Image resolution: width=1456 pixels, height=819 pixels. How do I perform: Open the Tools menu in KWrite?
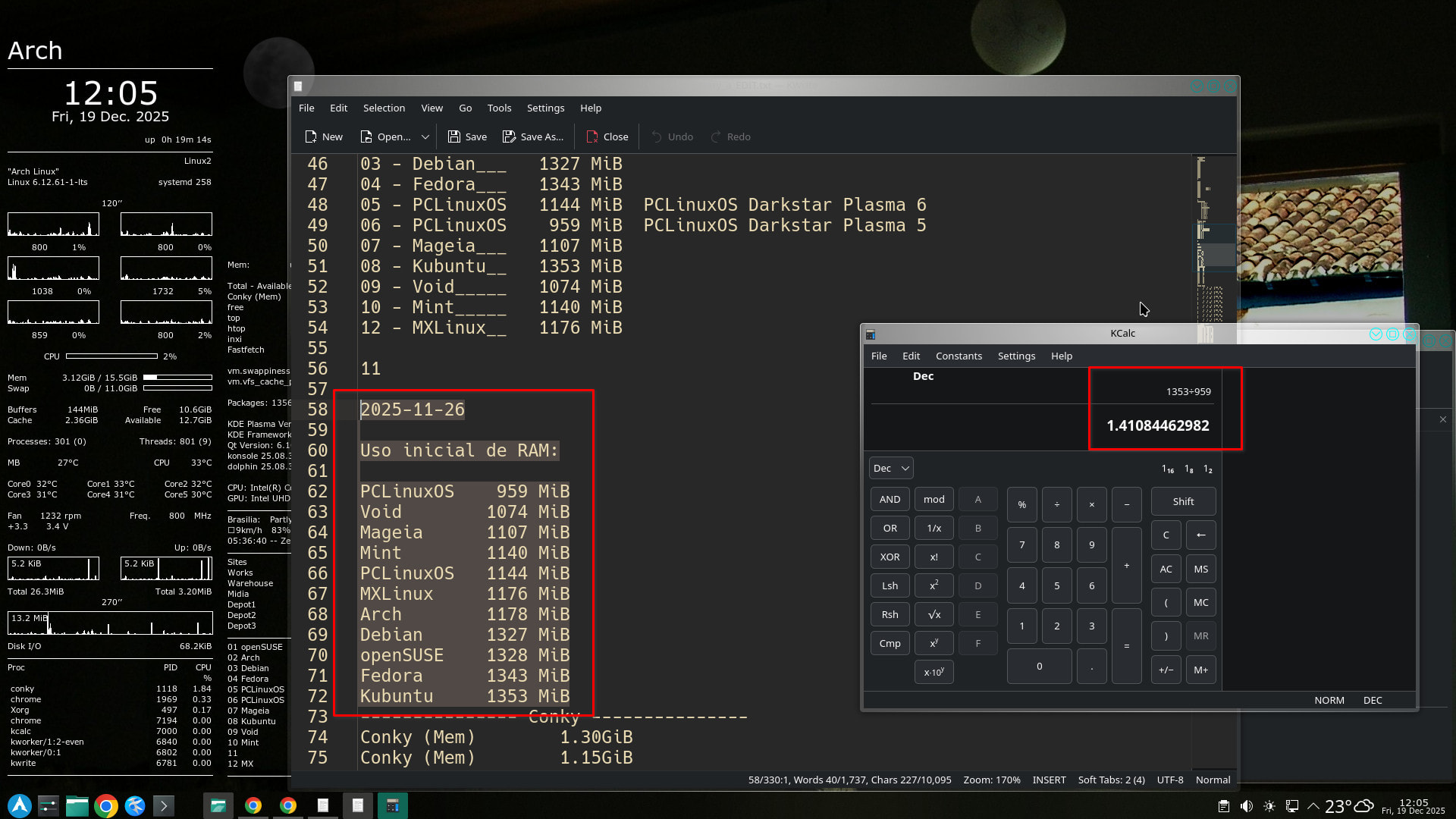pos(499,108)
